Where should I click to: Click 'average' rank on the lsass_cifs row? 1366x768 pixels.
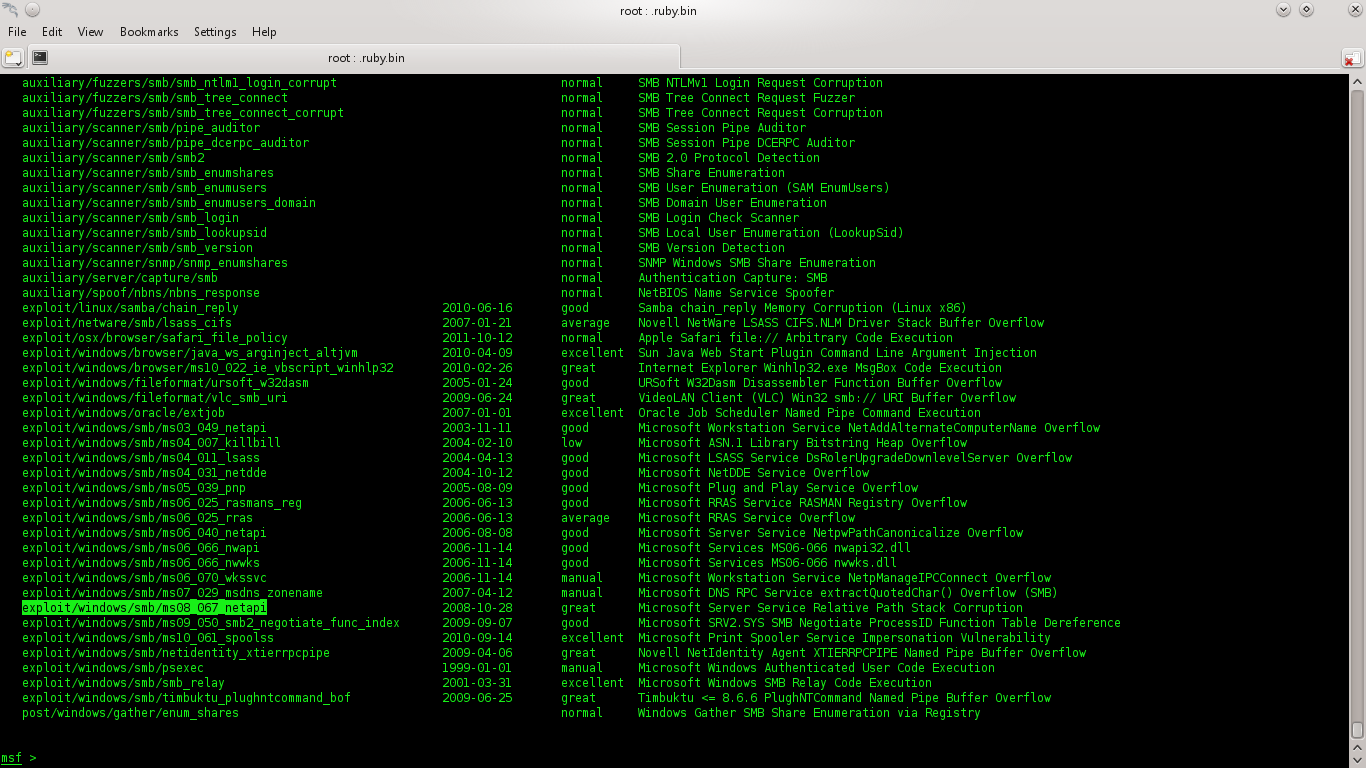pyautogui.click(x=586, y=323)
